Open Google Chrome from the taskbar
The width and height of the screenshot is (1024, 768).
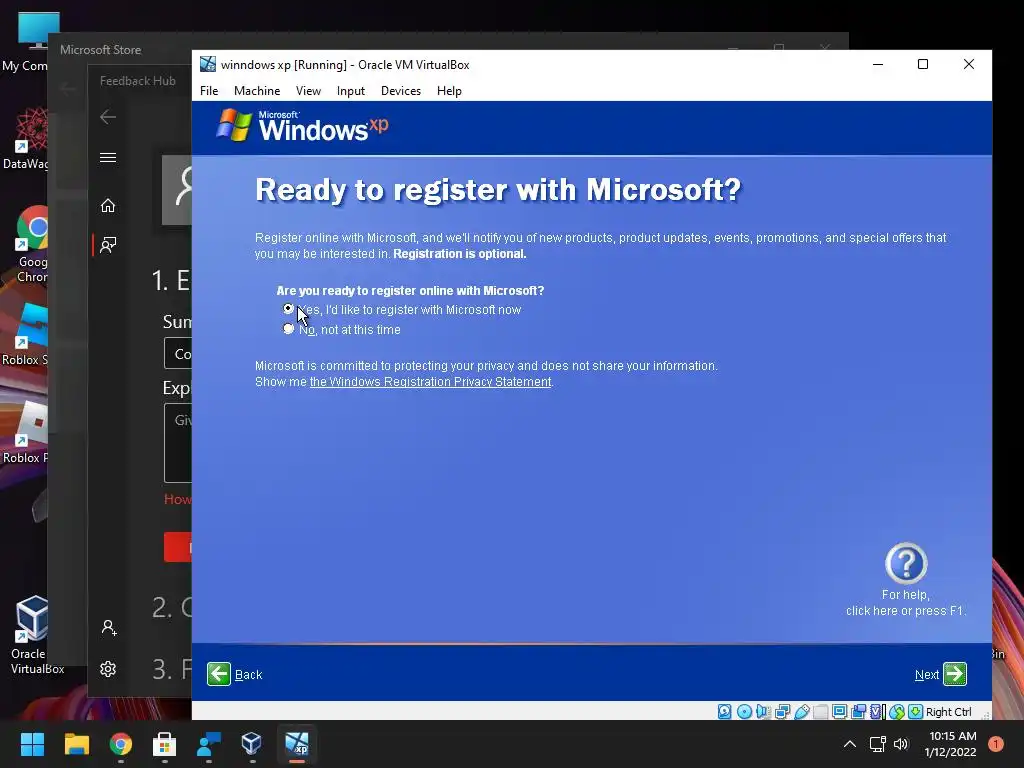point(121,744)
